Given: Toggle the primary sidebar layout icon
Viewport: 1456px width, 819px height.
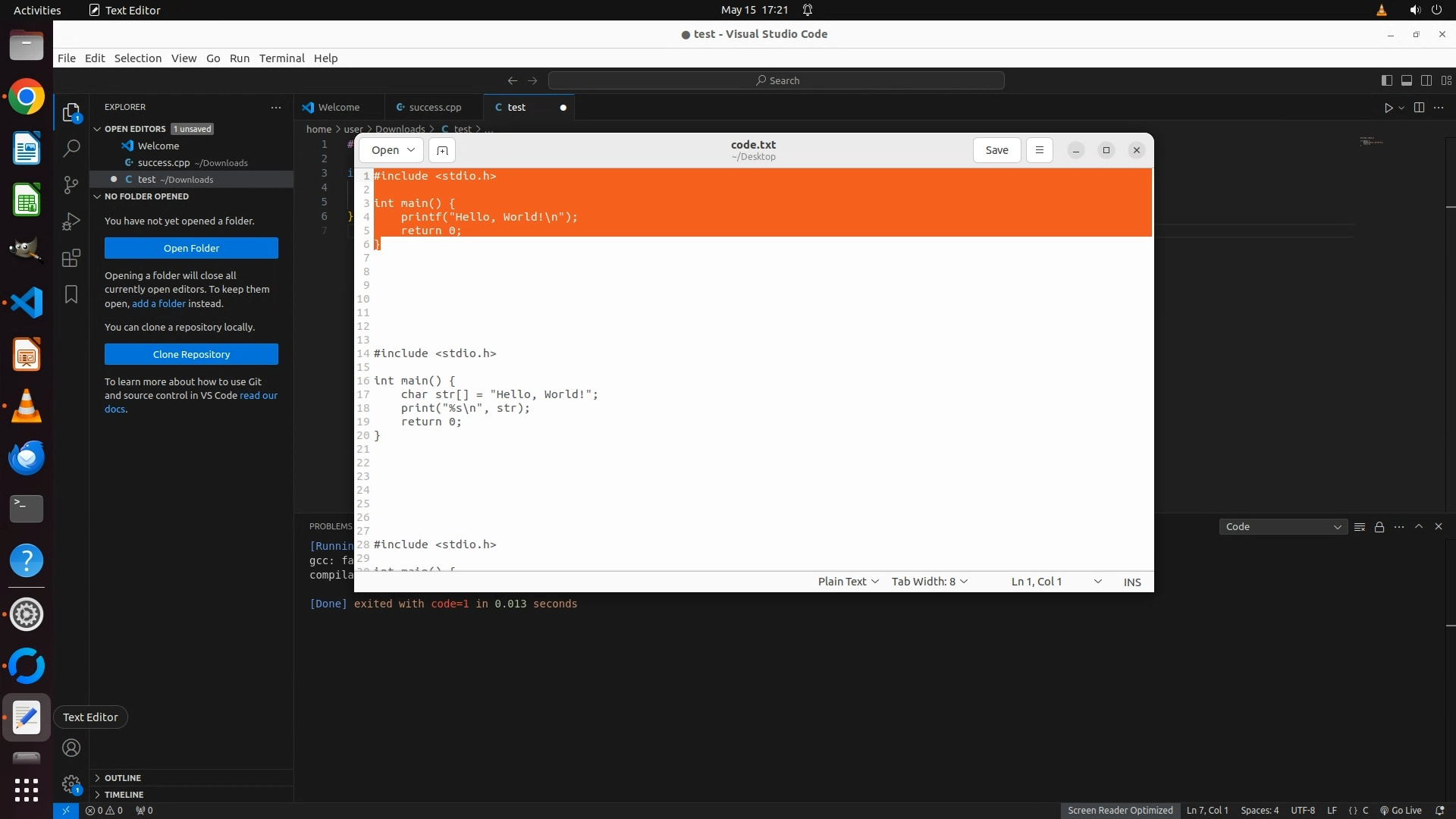Looking at the screenshot, I should pyautogui.click(x=1386, y=80).
